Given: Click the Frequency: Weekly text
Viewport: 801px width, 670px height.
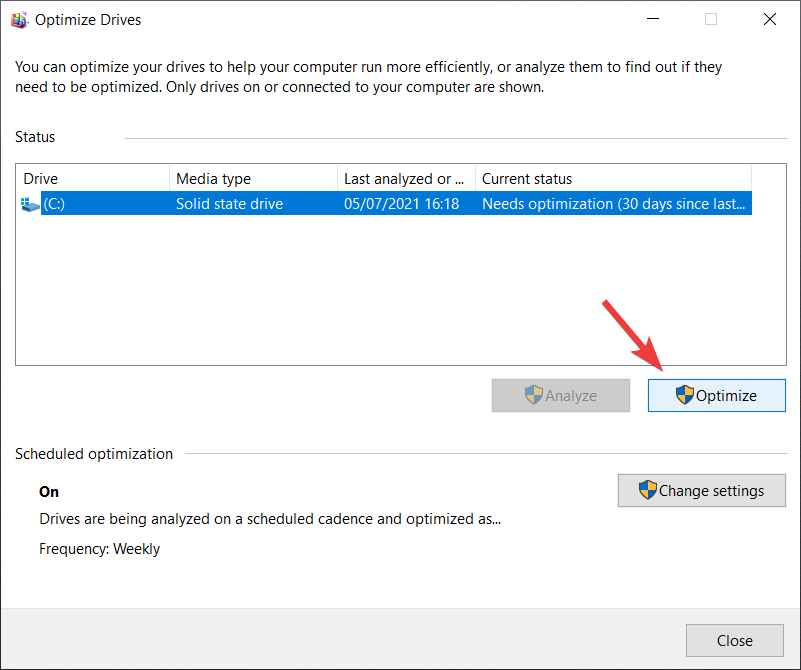Looking at the screenshot, I should tap(99, 549).
